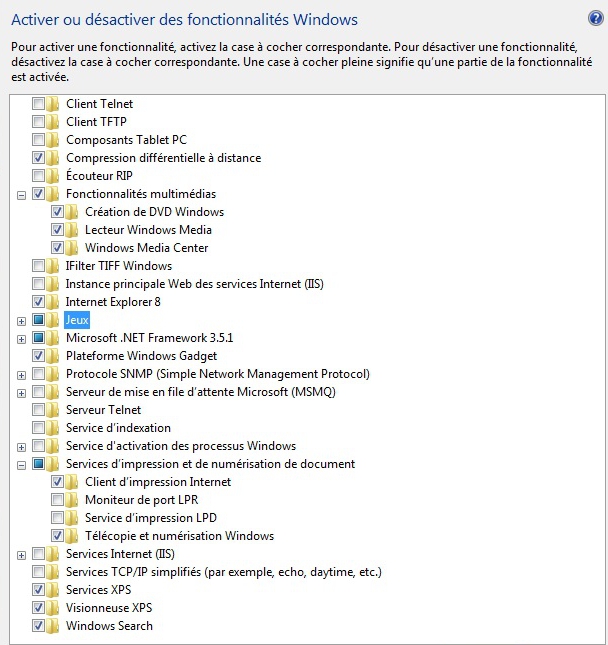Uncheck Client d'impression Internet checkbox
This screenshot has width=608, height=645.
pos(57,482)
